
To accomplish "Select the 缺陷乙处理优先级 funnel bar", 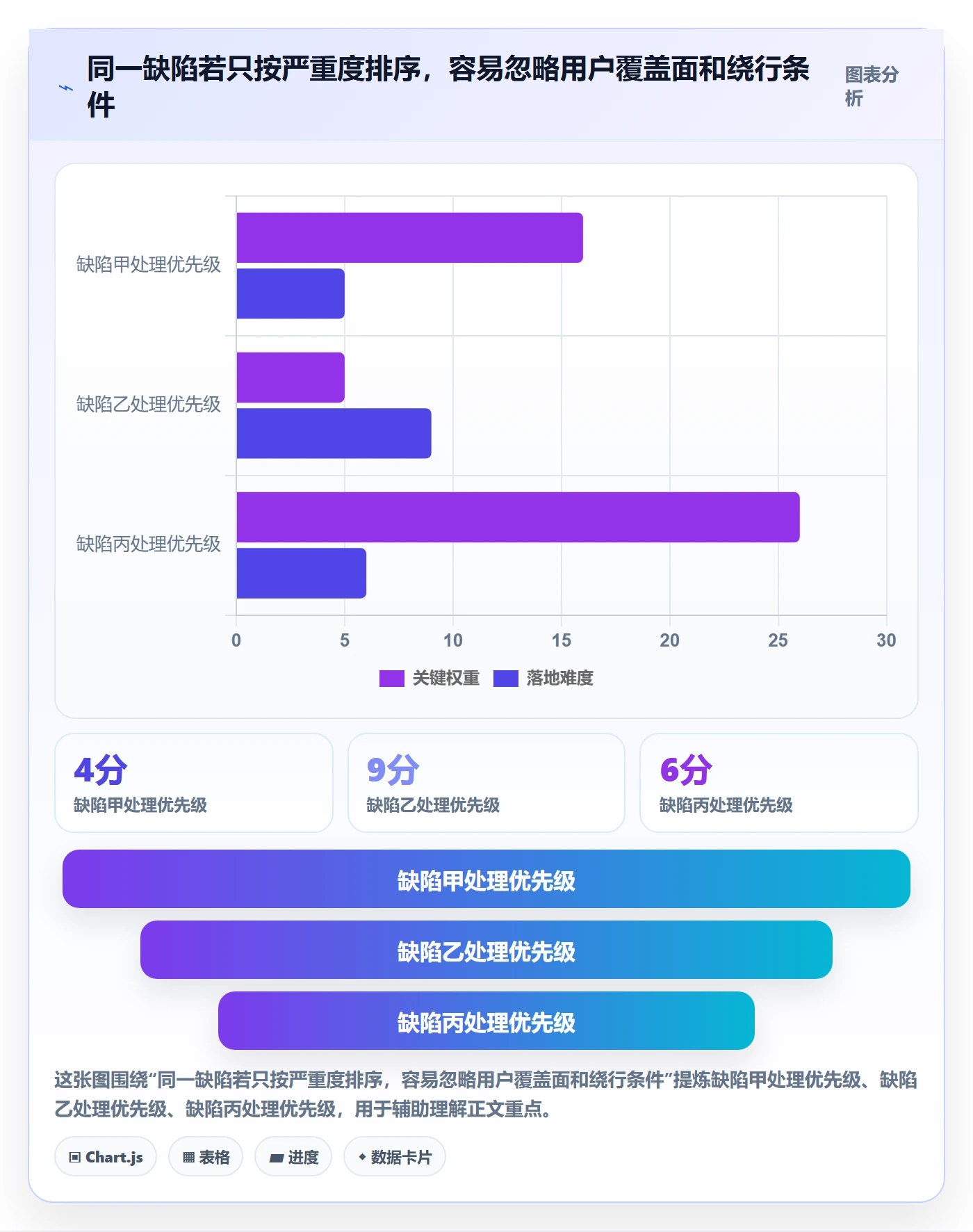I will coord(486,950).
